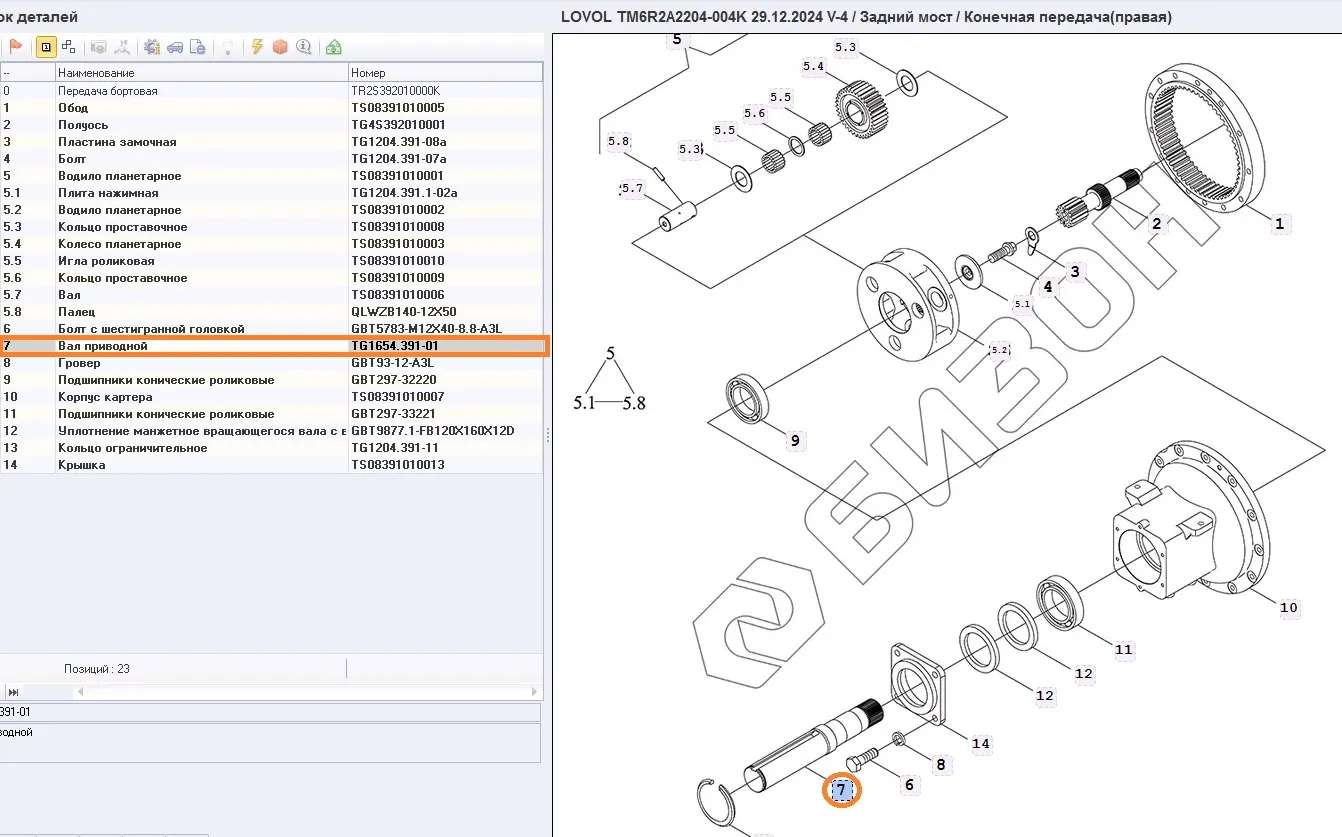Click the orange flag icon in toolbar
The width and height of the screenshot is (1342, 837).
pyautogui.click(x=16, y=47)
